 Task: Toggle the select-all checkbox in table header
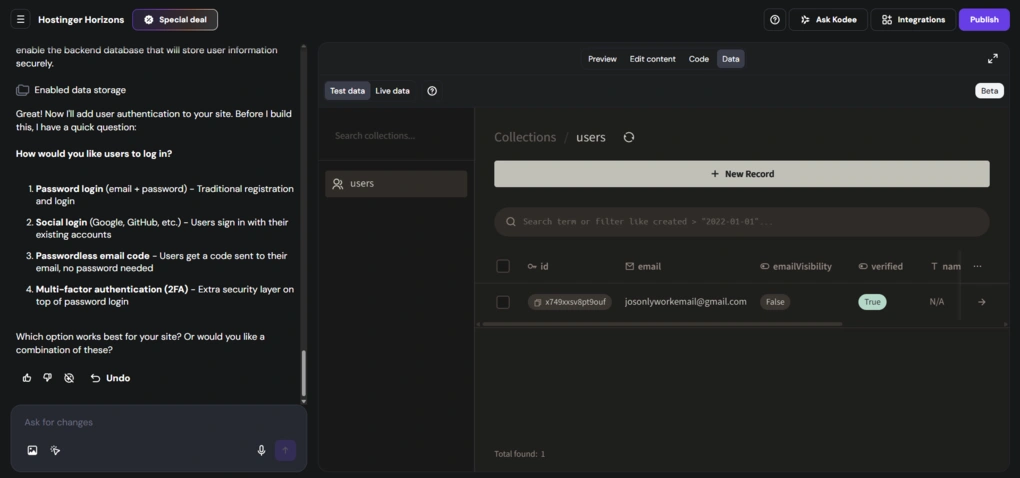503,266
